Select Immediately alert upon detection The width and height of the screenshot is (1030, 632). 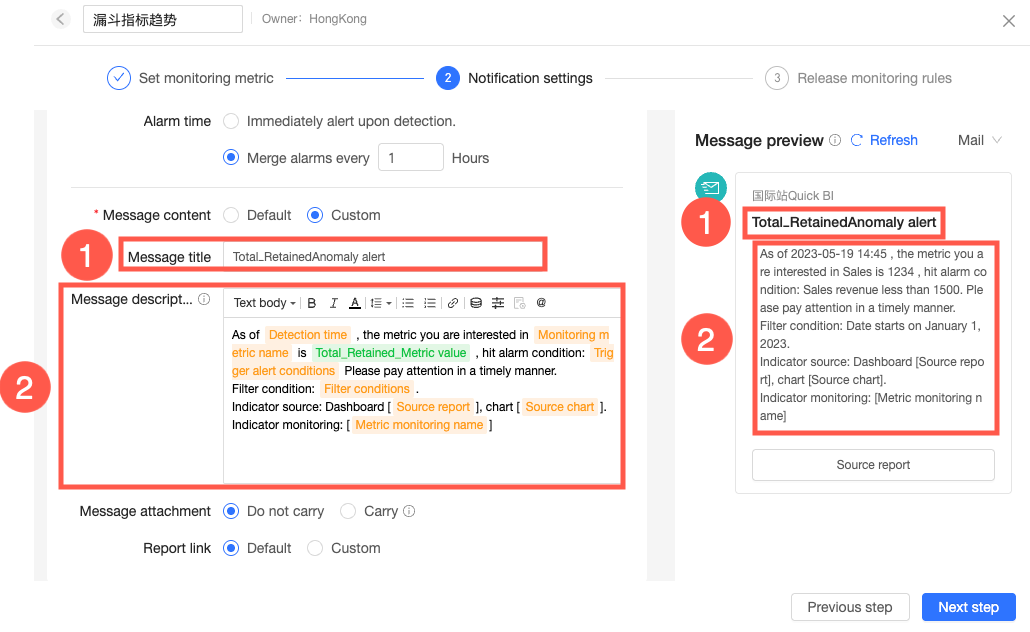point(231,122)
